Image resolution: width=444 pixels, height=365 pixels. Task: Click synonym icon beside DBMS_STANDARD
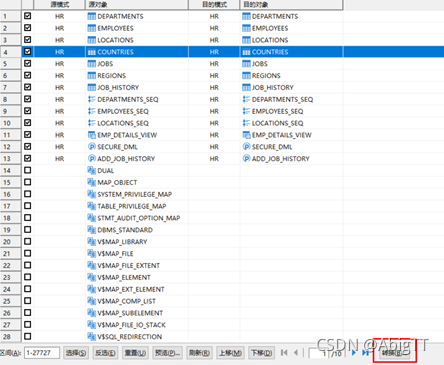coord(91,230)
